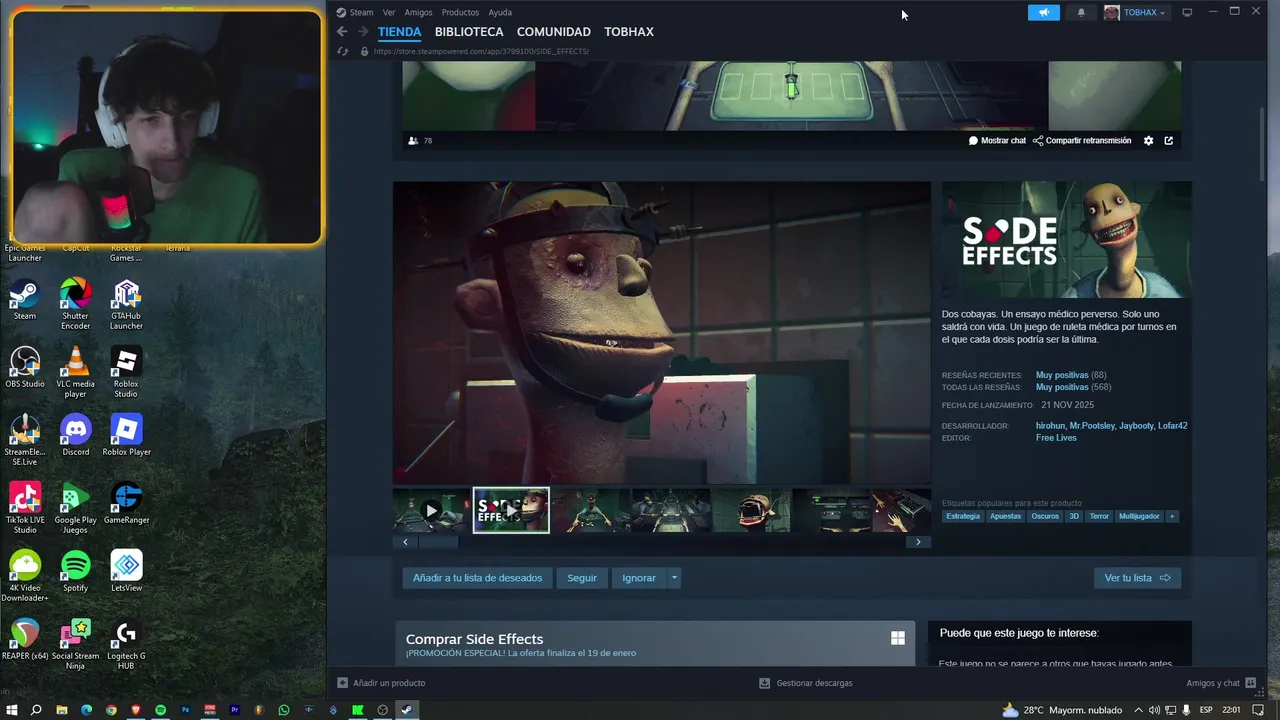
Task: Switch to the BIBLIOTECA tab
Action: click(x=469, y=32)
